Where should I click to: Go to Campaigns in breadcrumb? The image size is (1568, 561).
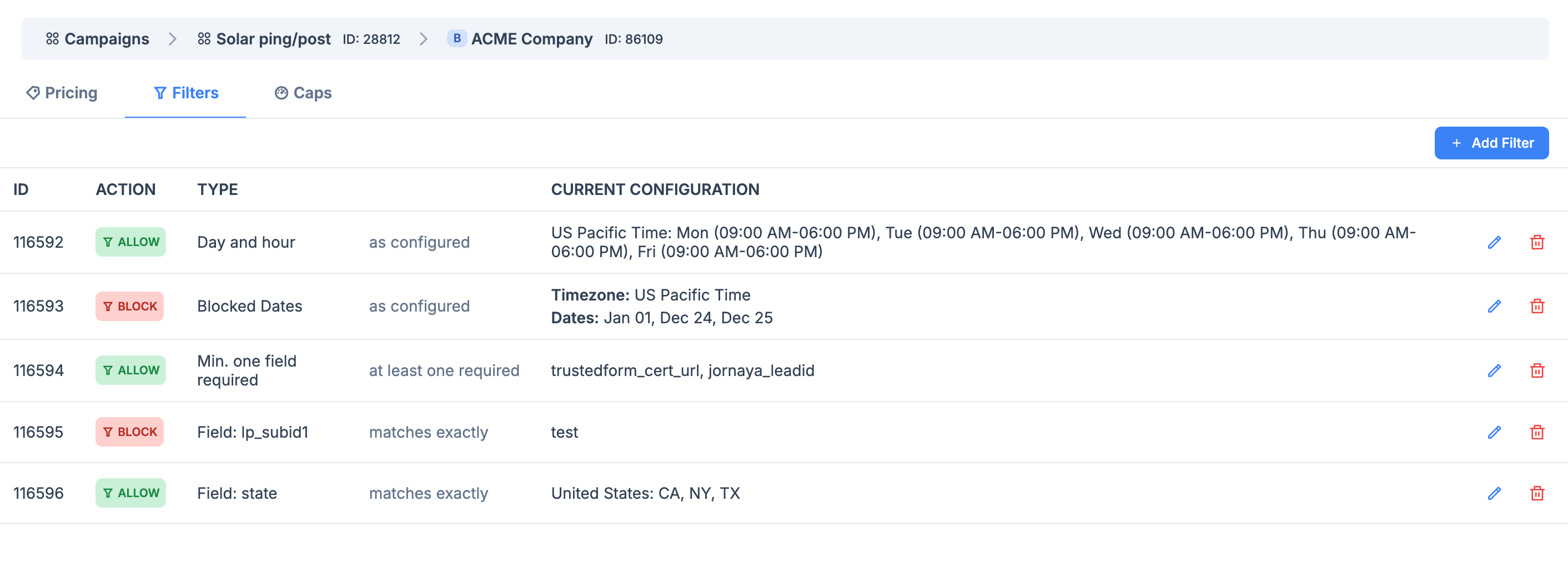97,39
